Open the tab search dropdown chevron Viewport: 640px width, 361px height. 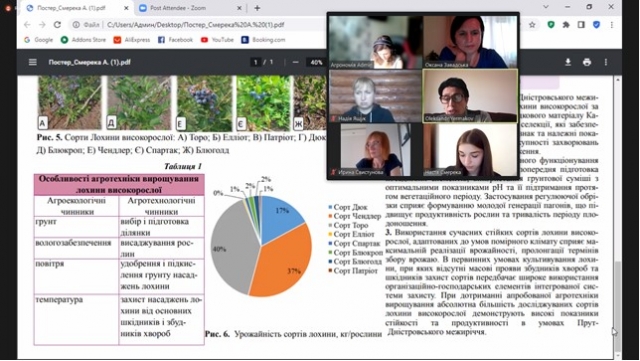click(x=546, y=7)
